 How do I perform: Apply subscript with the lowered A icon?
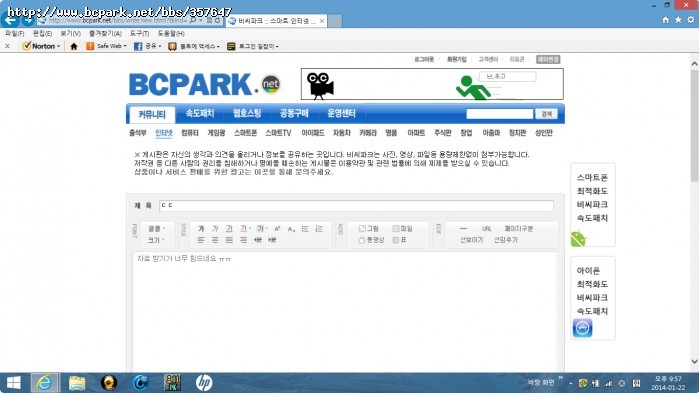point(291,229)
